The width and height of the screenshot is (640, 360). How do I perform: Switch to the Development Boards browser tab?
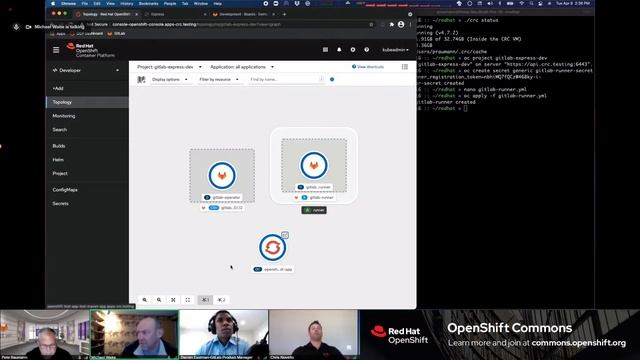pyautogui.click(x=243, y=14)
